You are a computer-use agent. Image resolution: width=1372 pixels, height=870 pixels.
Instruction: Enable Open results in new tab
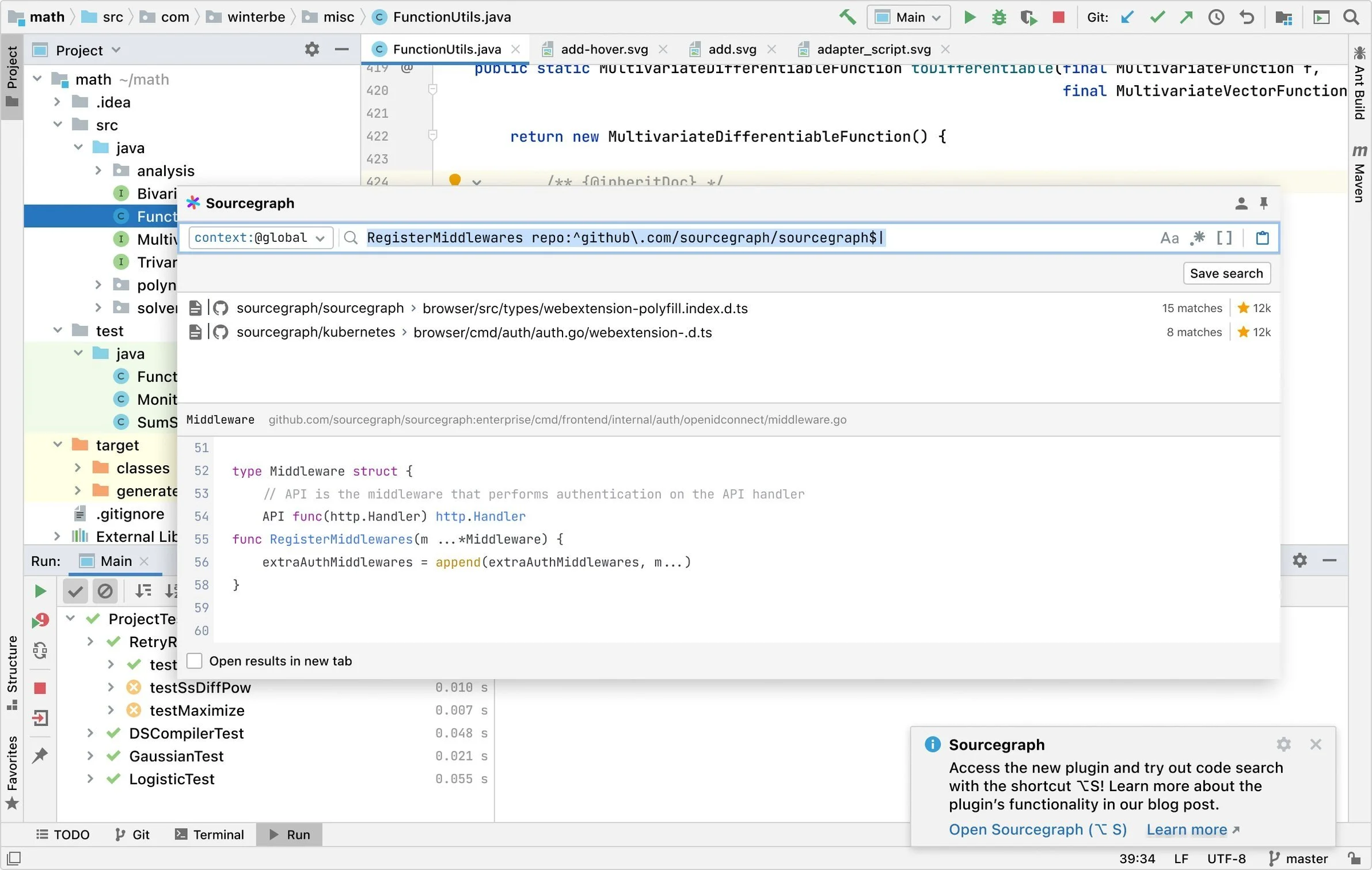pyautogui.click(x=195, y=661)
